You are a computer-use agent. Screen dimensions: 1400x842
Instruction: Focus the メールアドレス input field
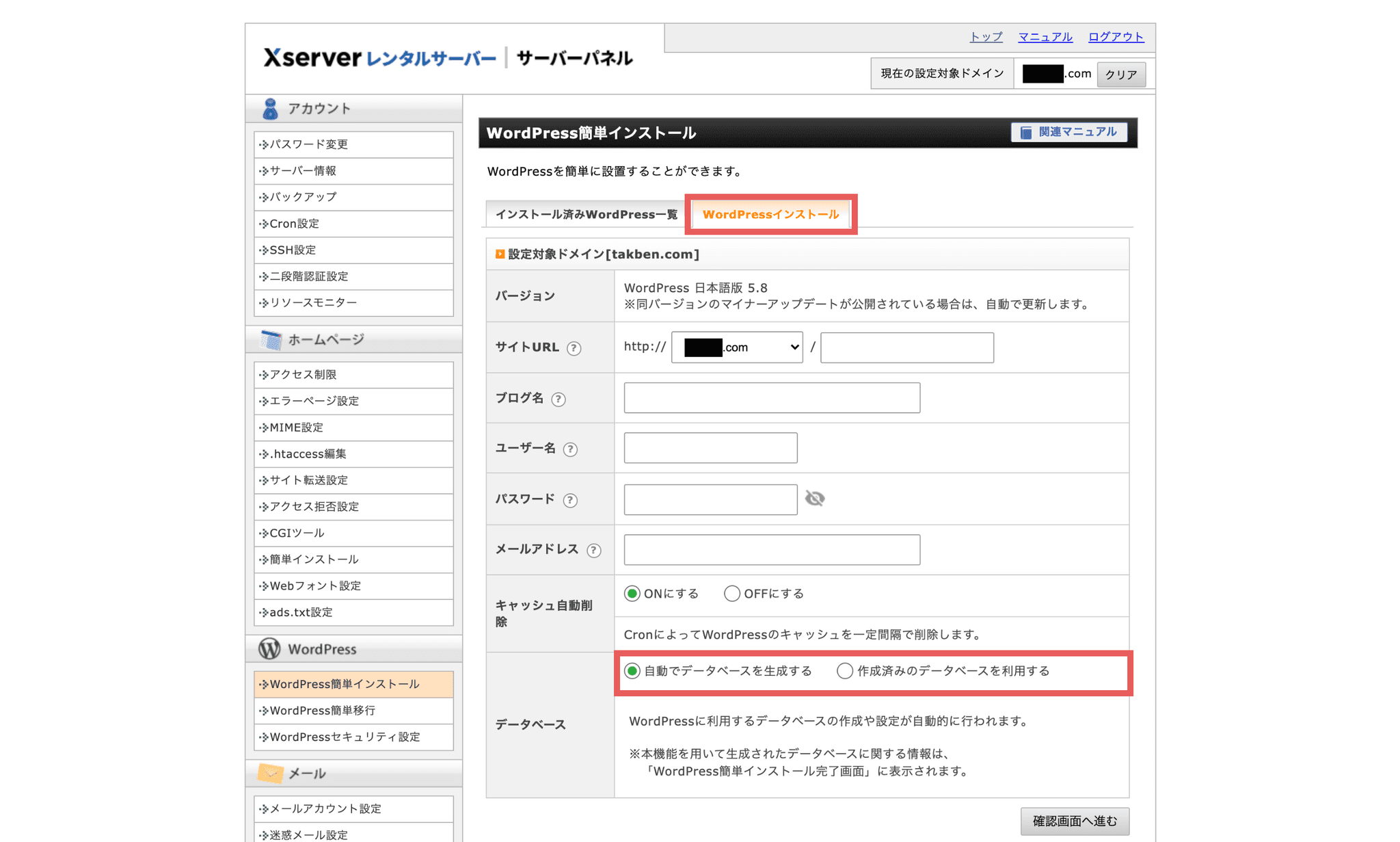click(772, 549)
